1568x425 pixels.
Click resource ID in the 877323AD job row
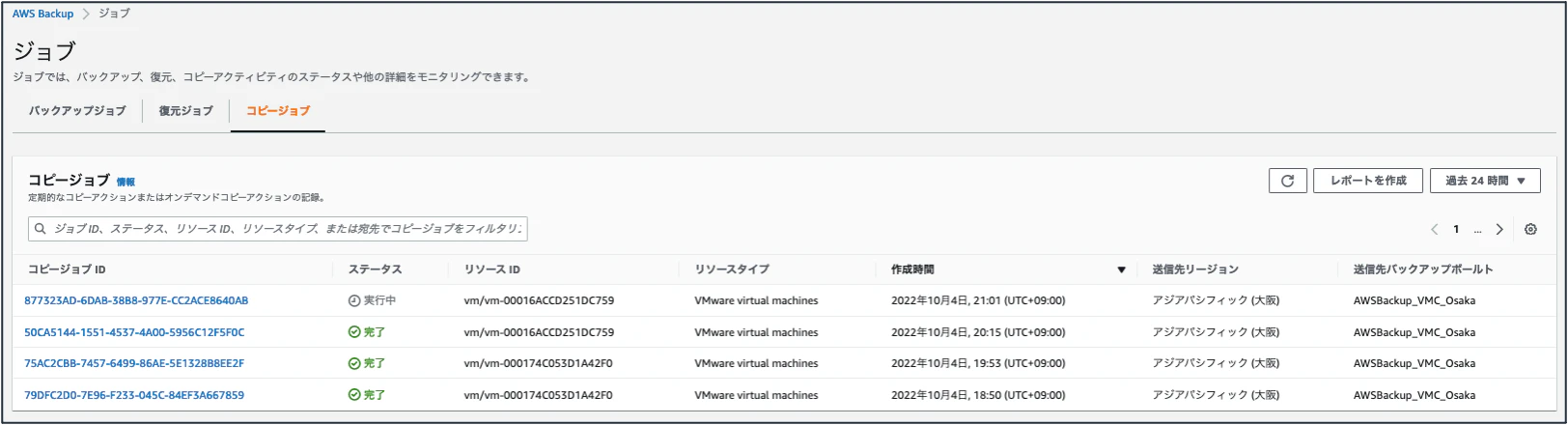pos(539,300)
